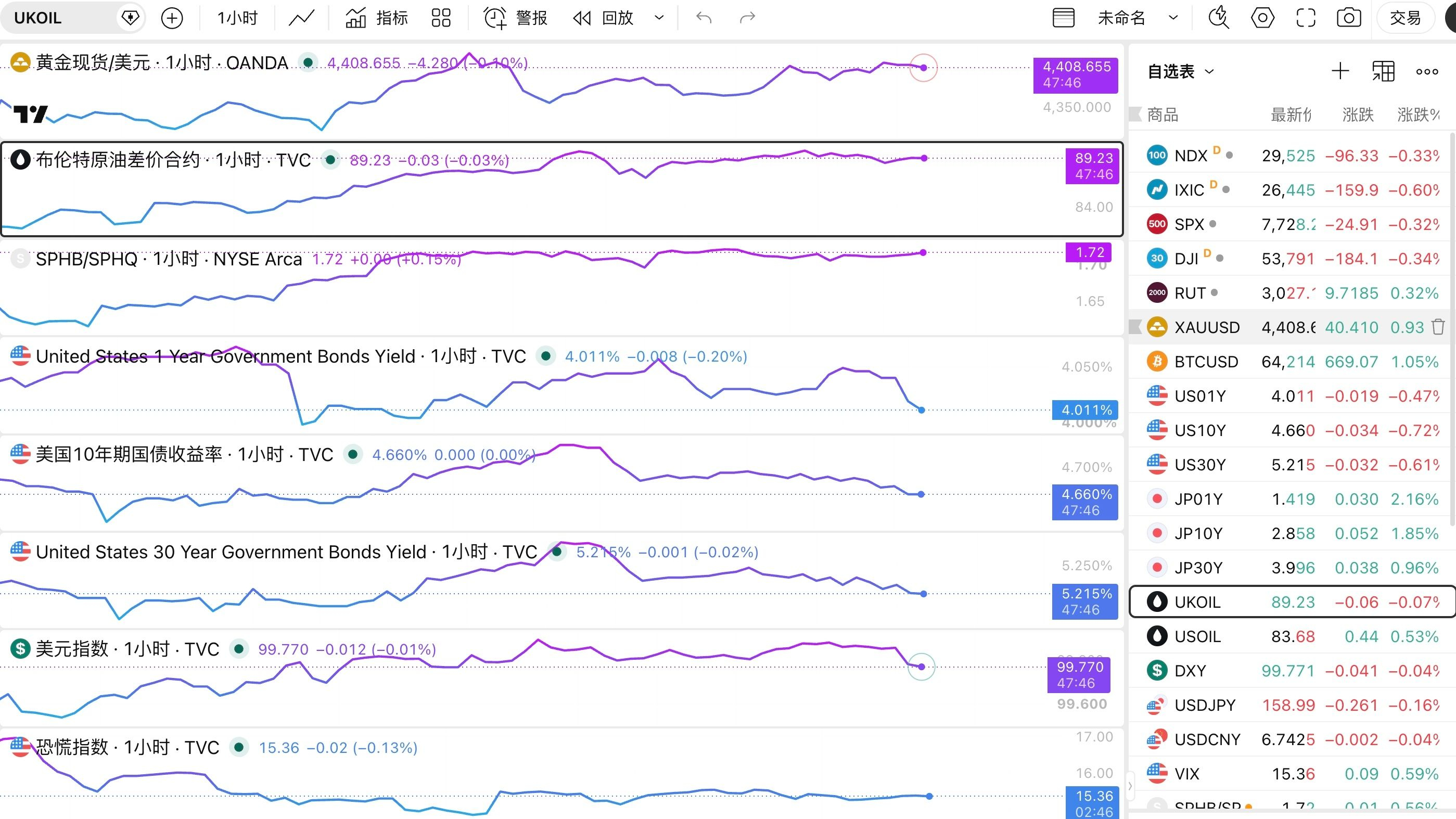This screenshot has width=1456, height=819.
Task: Create an alert with the 警报 button
Action: click(516, 18)
